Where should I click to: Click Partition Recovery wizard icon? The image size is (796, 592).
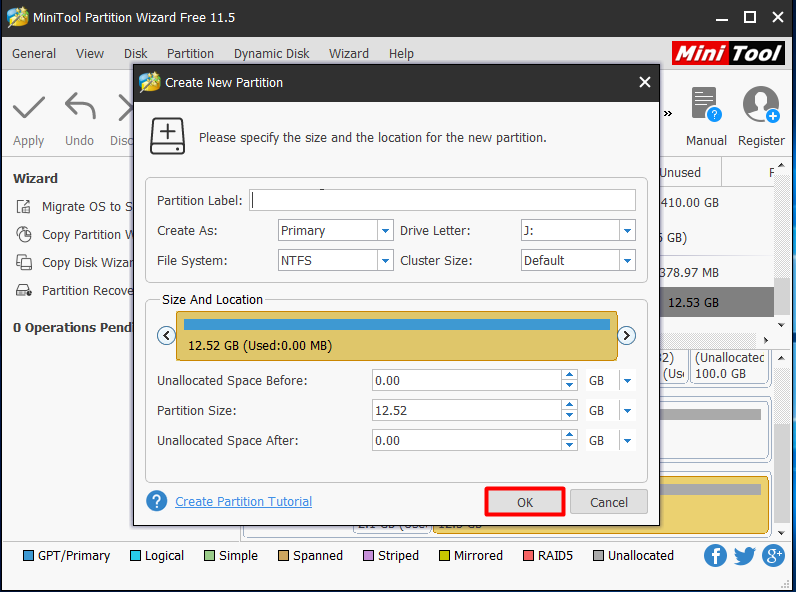[24, 290]
